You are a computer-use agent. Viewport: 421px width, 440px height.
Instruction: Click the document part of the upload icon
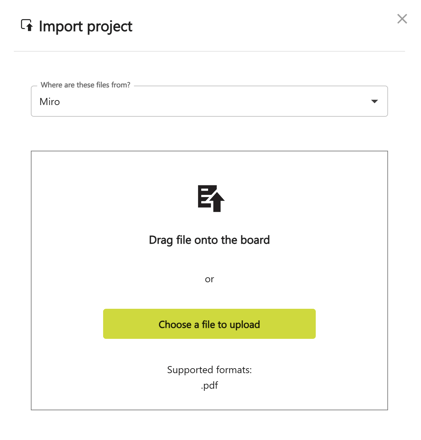point(206,196)
